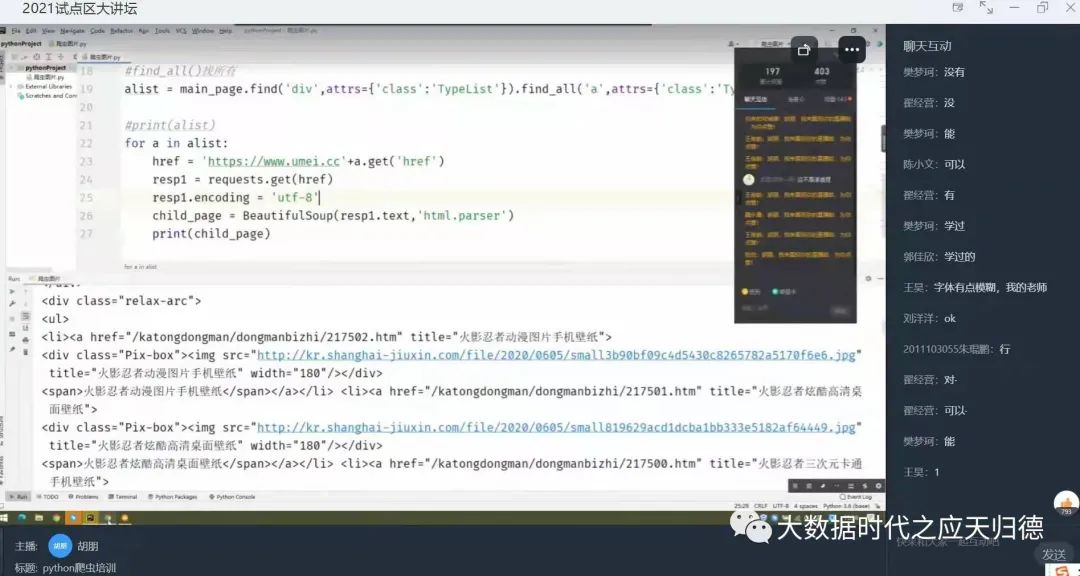Open CRLF line separator selector
The height and width of the screenshot is (576, 1080).
pyautogui.click(x=760, y=506)
